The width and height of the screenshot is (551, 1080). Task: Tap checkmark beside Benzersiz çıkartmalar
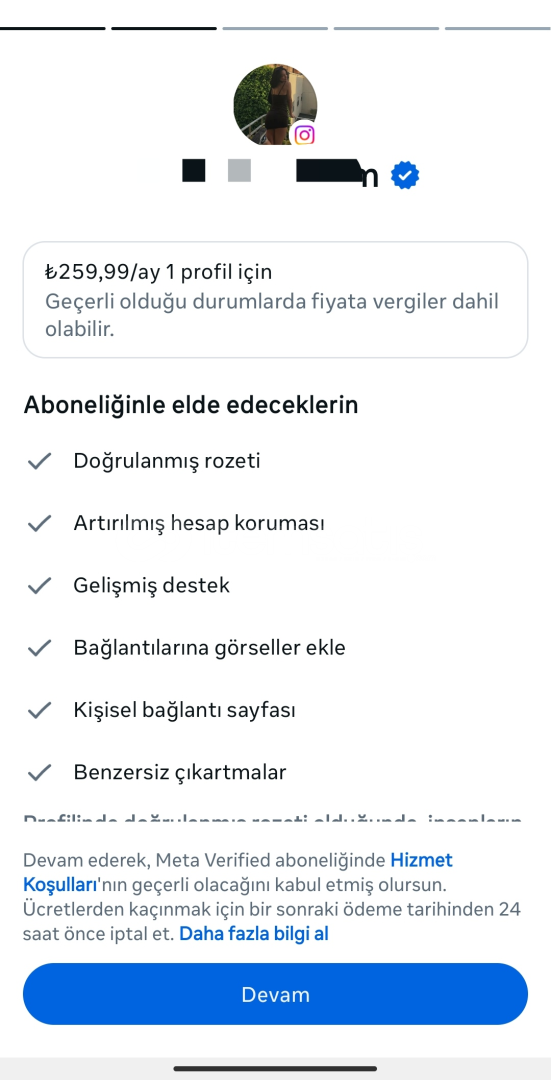(40, 772)
